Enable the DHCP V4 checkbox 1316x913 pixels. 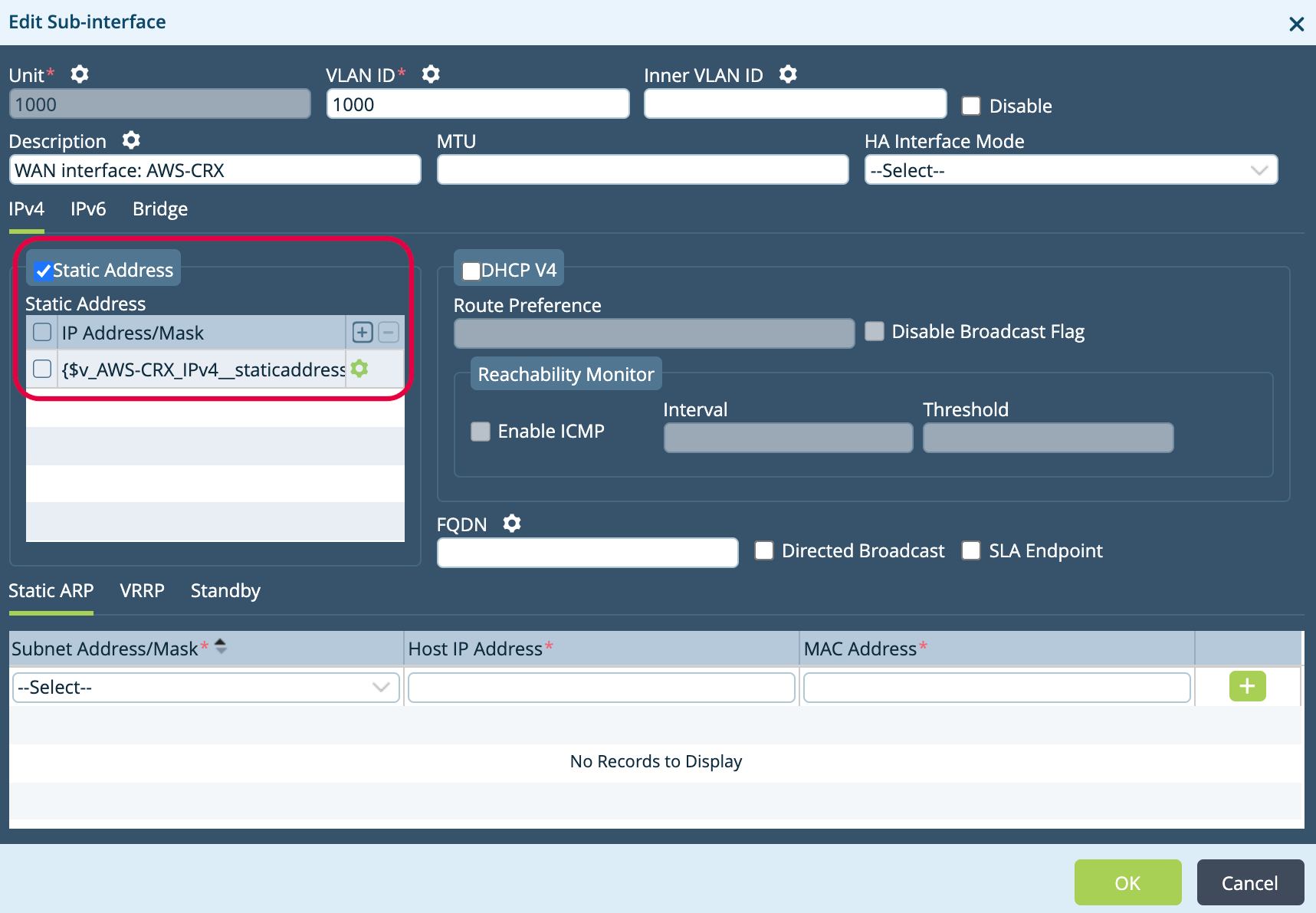tap(471, 271)
